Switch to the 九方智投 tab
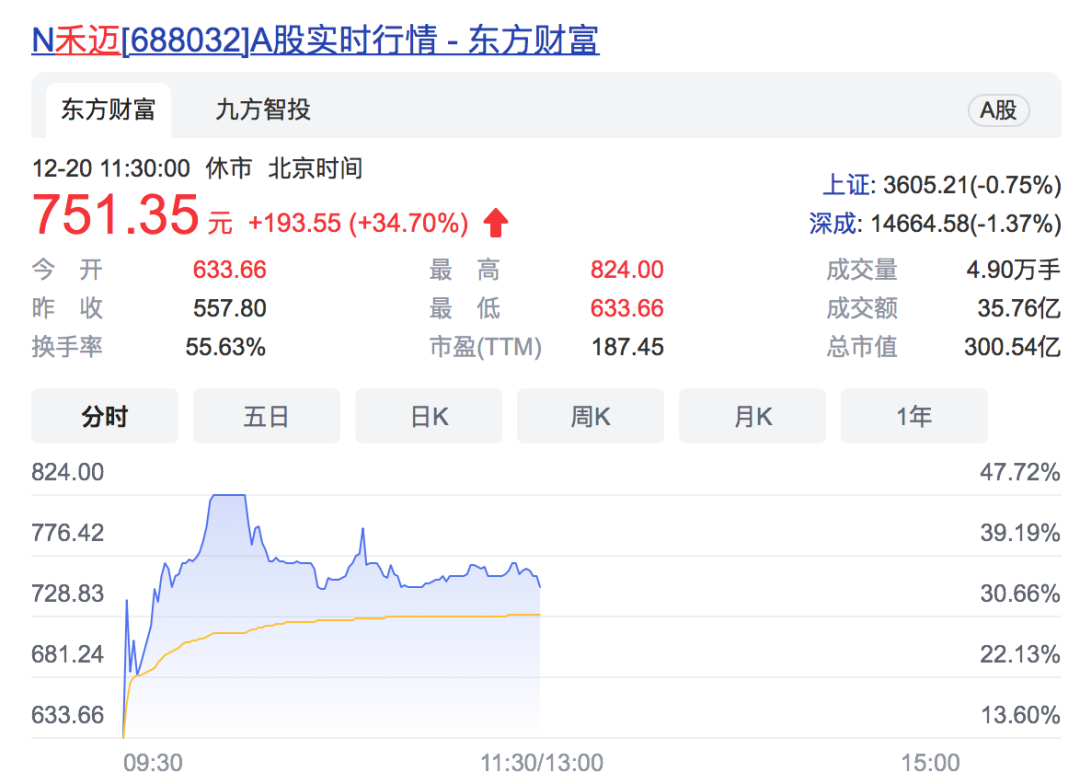 tap(263, 110)
